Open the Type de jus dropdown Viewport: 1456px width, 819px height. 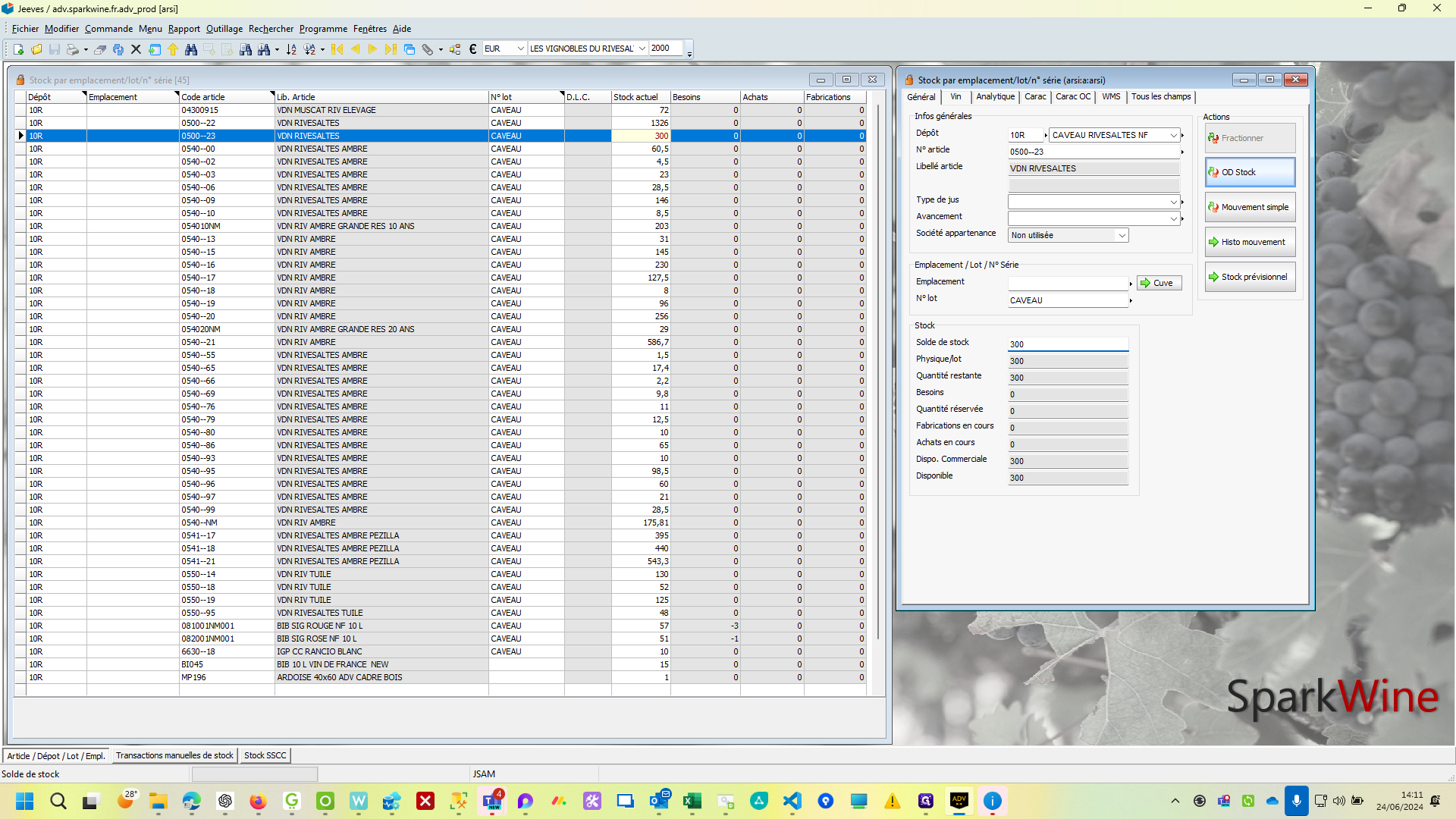[x=1173, y=202]
